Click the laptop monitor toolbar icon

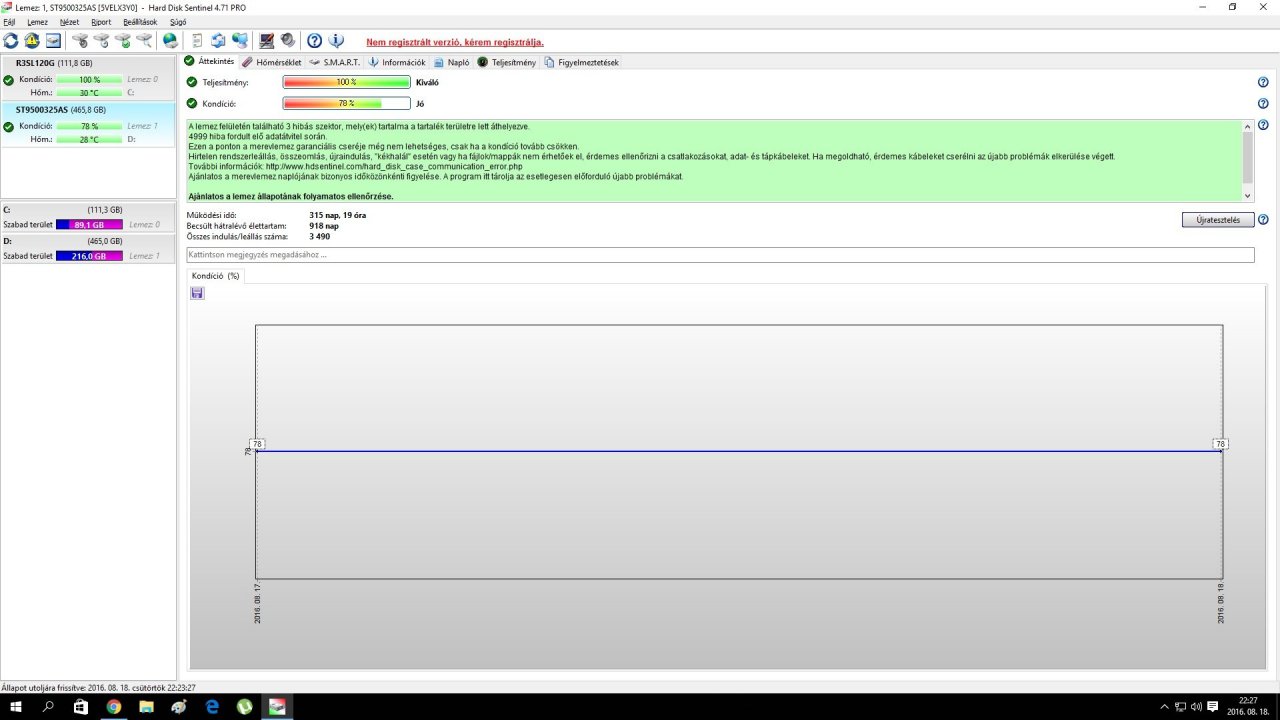coord(267,41)
